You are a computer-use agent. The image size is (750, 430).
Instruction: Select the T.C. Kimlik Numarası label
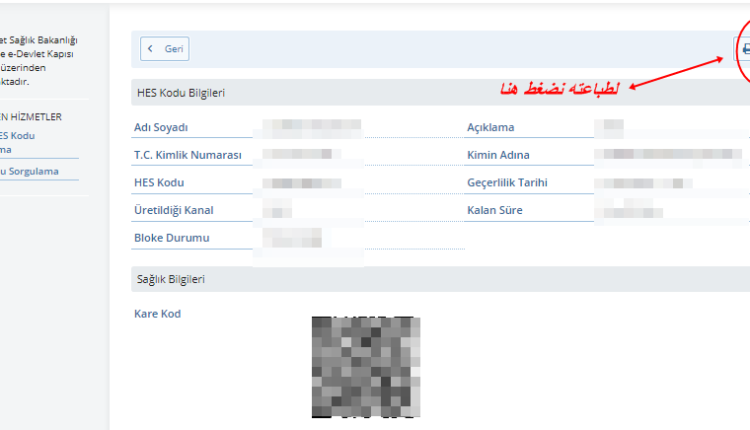188,155
